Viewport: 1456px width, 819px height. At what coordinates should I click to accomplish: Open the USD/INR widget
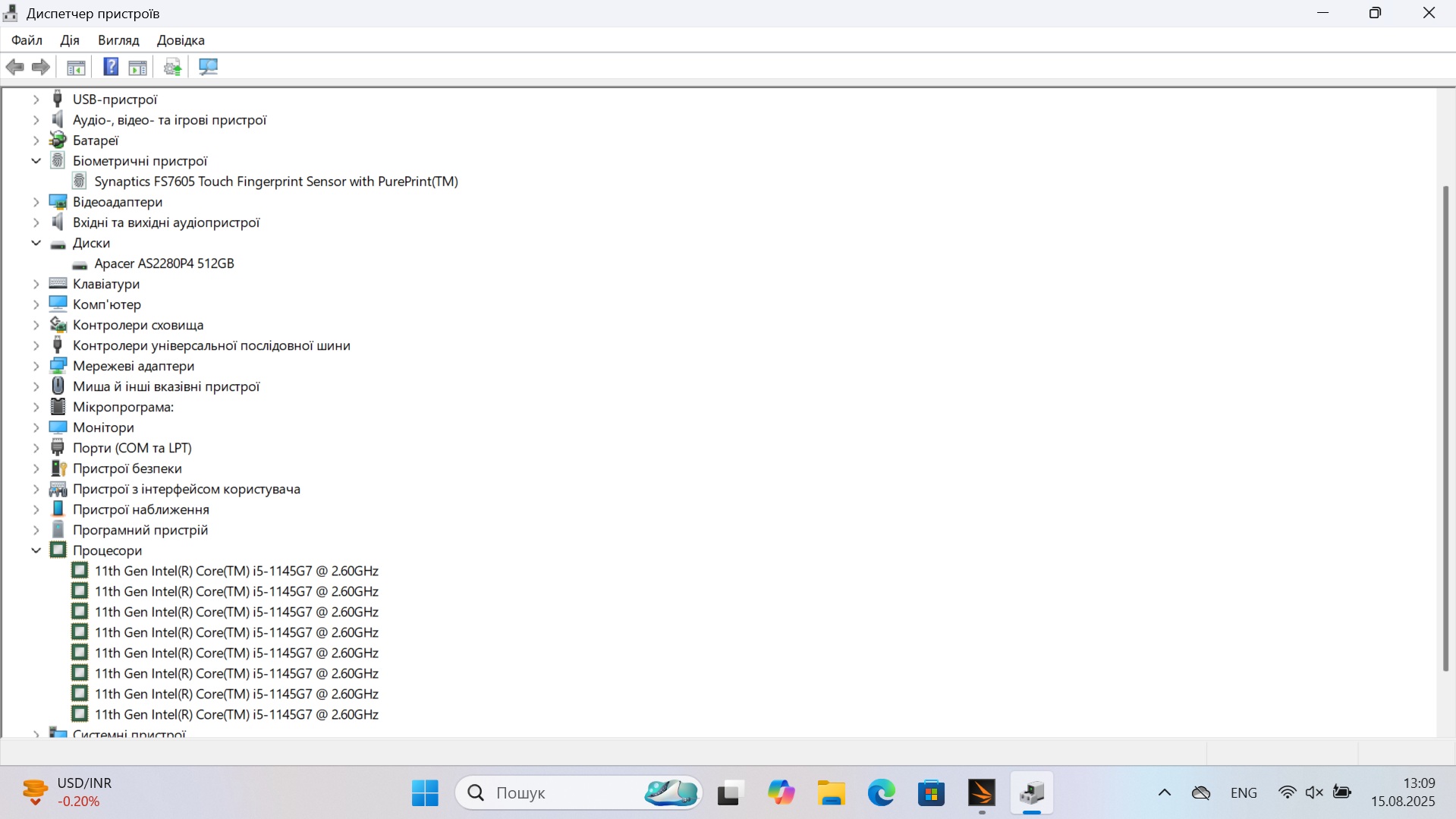[68, 792]
